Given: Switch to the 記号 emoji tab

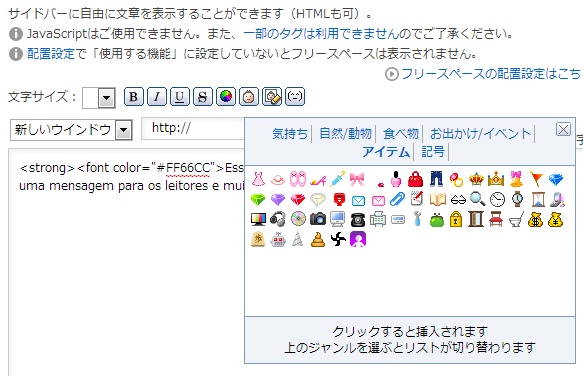Looking at the screenshot, I should 433,152.
